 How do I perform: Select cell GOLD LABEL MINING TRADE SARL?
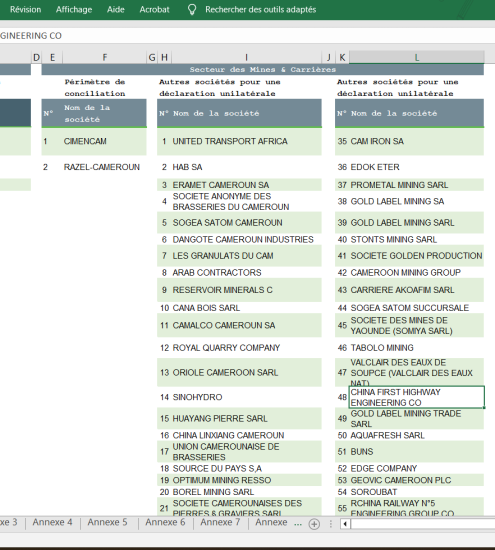coord(417,418)
